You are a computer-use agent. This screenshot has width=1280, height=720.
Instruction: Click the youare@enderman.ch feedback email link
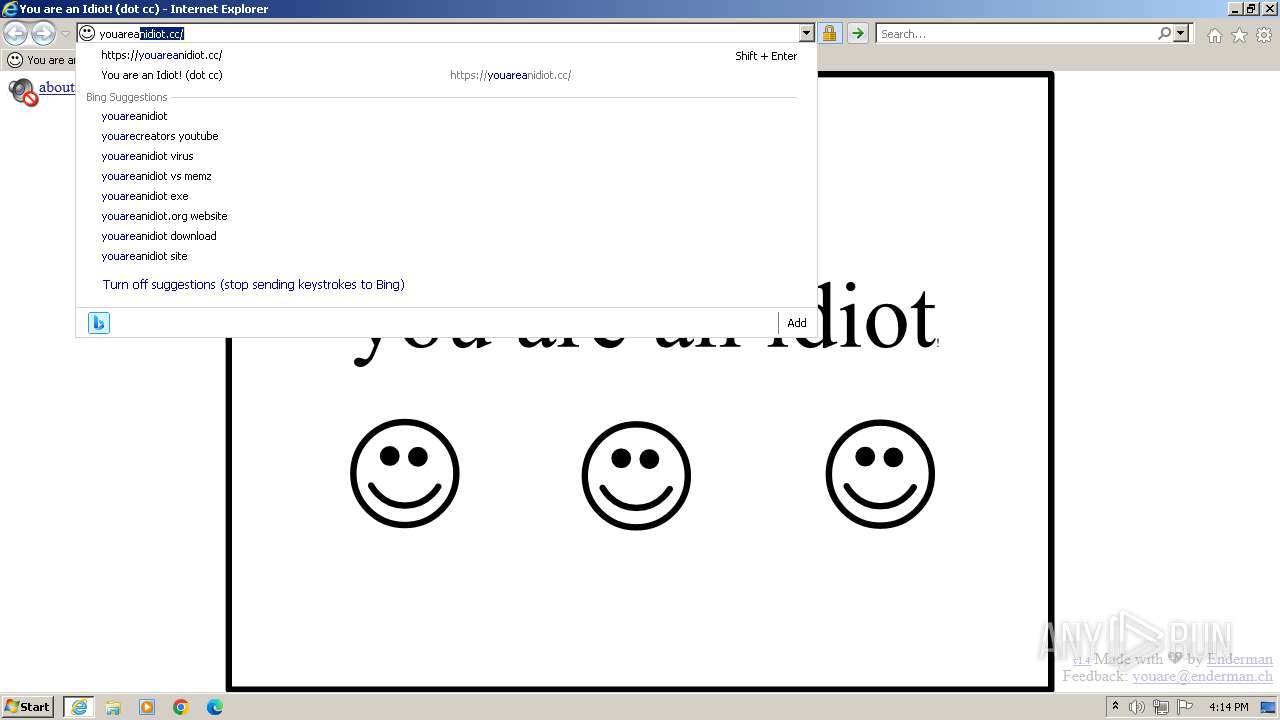click(1202, 677)
